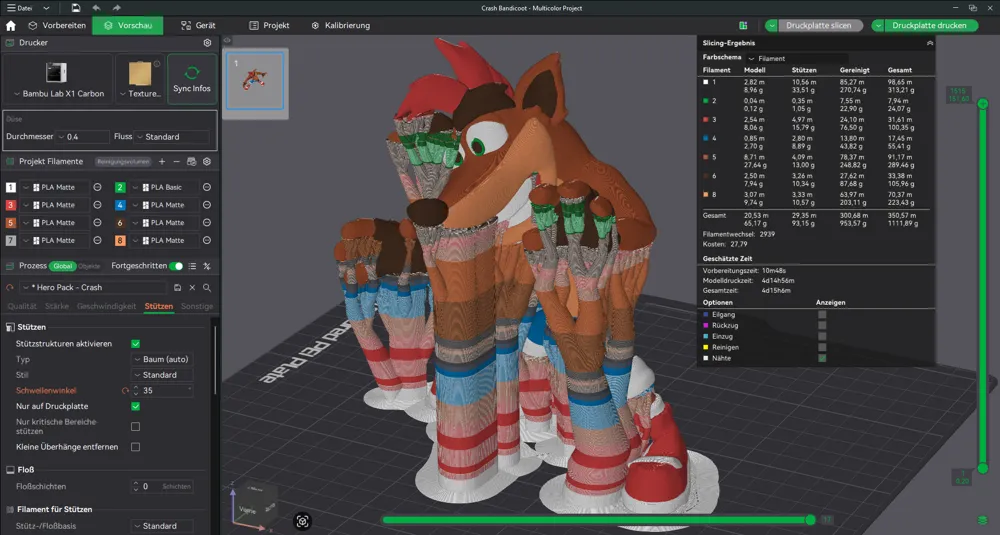Show Eilgang travel moves
Viewport: 1000px width, 535px height.
822,314
